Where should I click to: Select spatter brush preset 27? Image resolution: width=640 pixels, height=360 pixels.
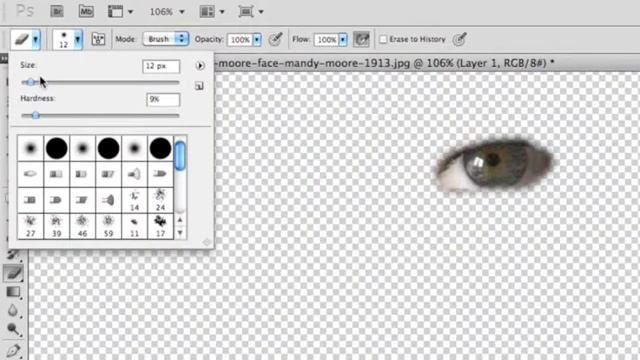(30, 226)
